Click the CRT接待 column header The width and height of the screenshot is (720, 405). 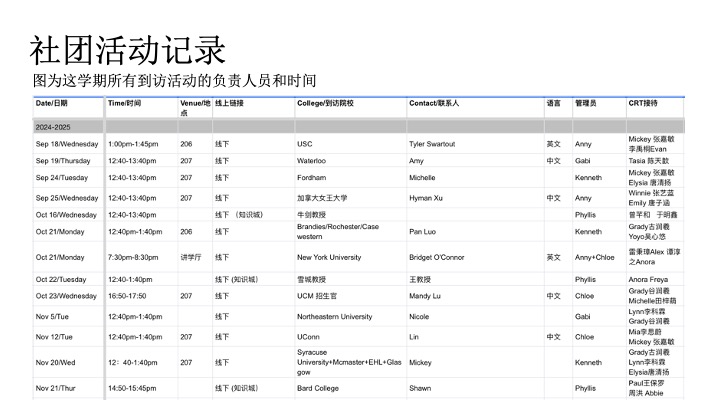pos(643,103)
